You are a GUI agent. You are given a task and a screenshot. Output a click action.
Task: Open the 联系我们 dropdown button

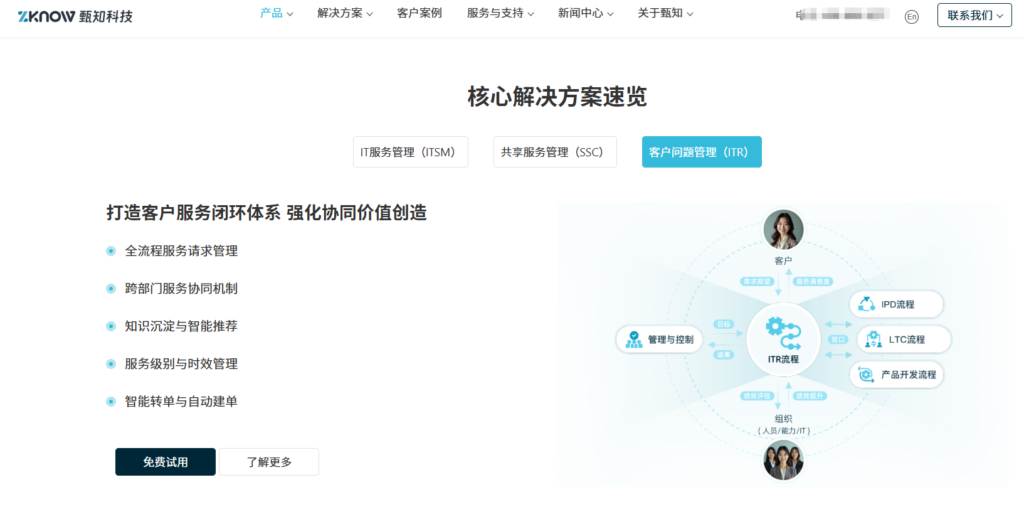(974, 15)
